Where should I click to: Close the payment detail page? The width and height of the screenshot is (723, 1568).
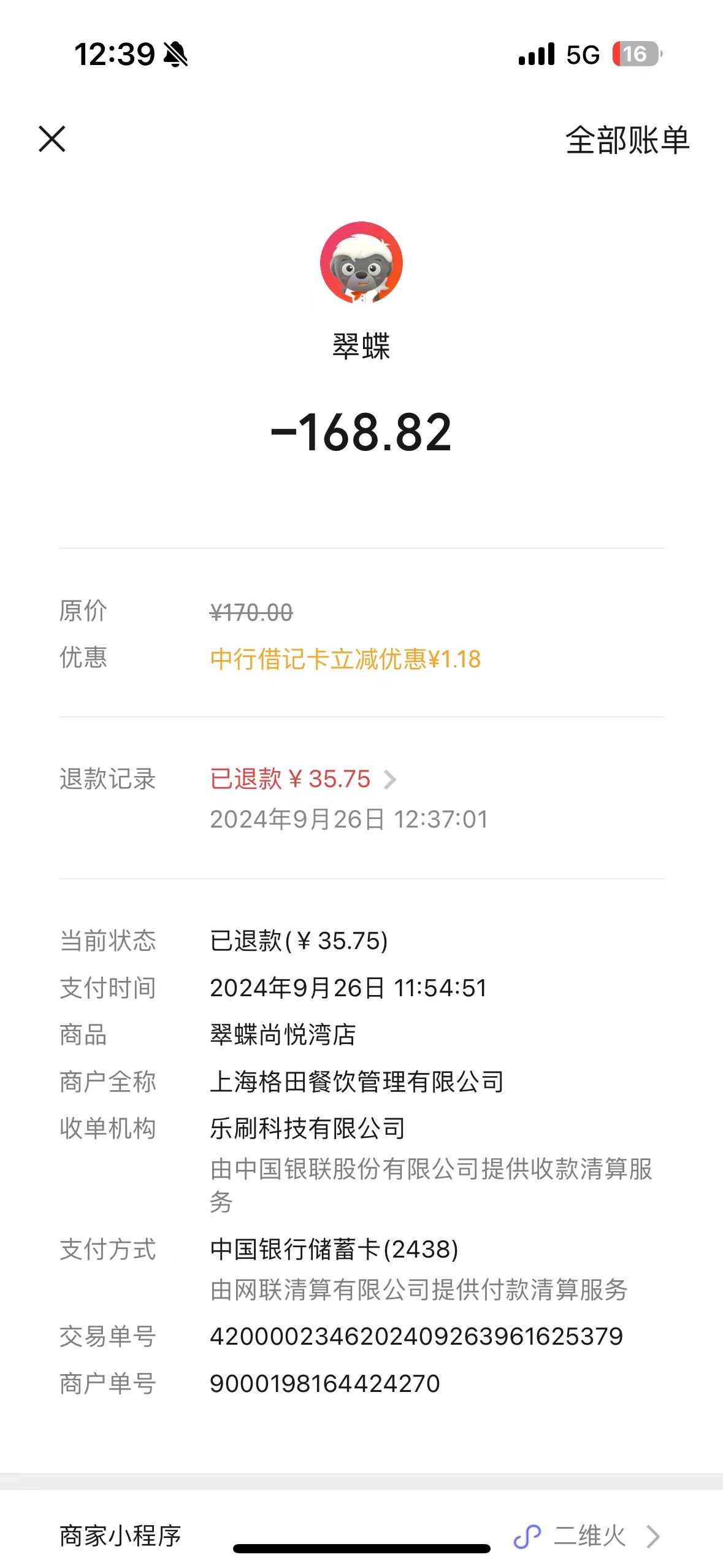coord(52,139)
